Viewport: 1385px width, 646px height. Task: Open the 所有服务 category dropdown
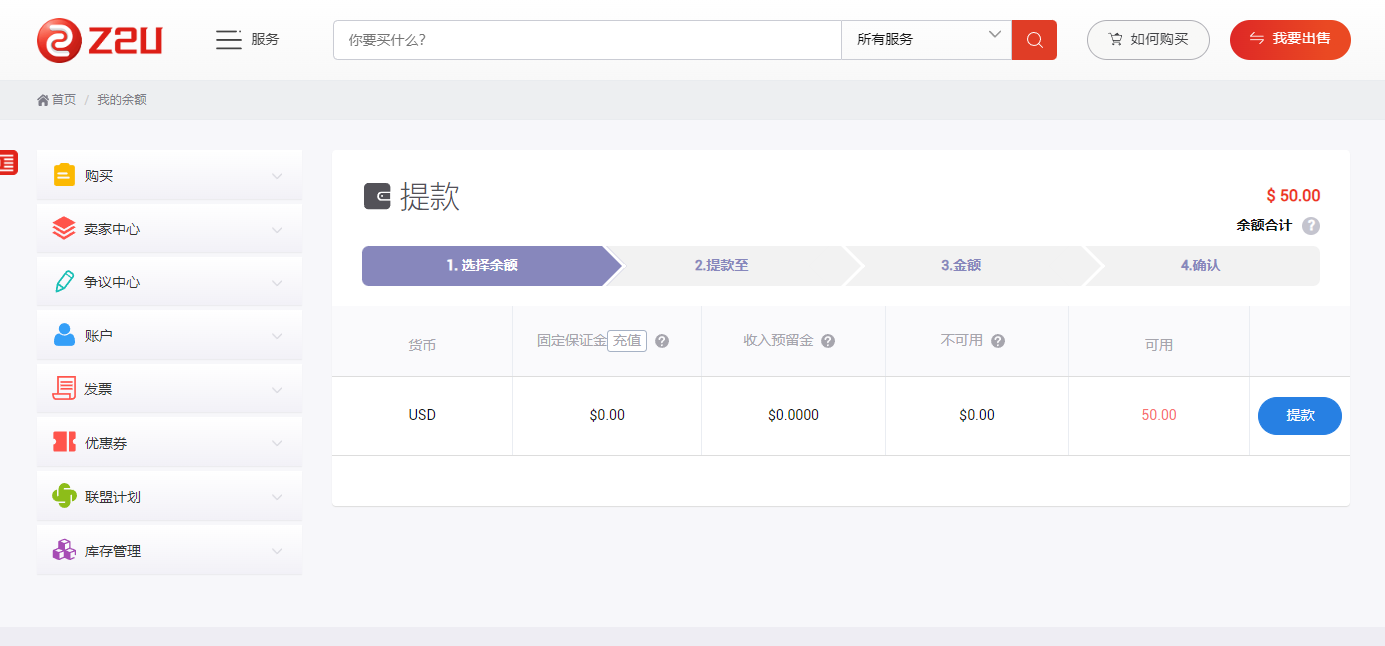click(x=926, y=40)
